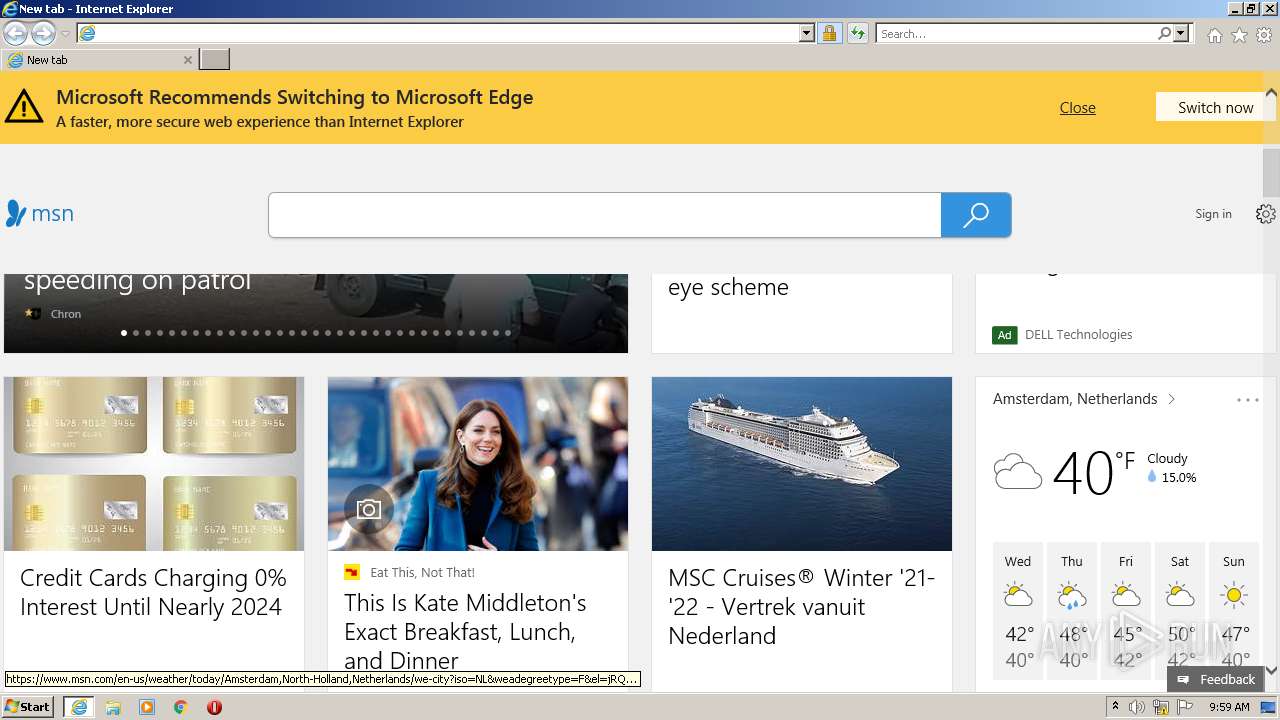Go forward with the browser Forward arrow

pyautogui.click(x=43, y=33)
